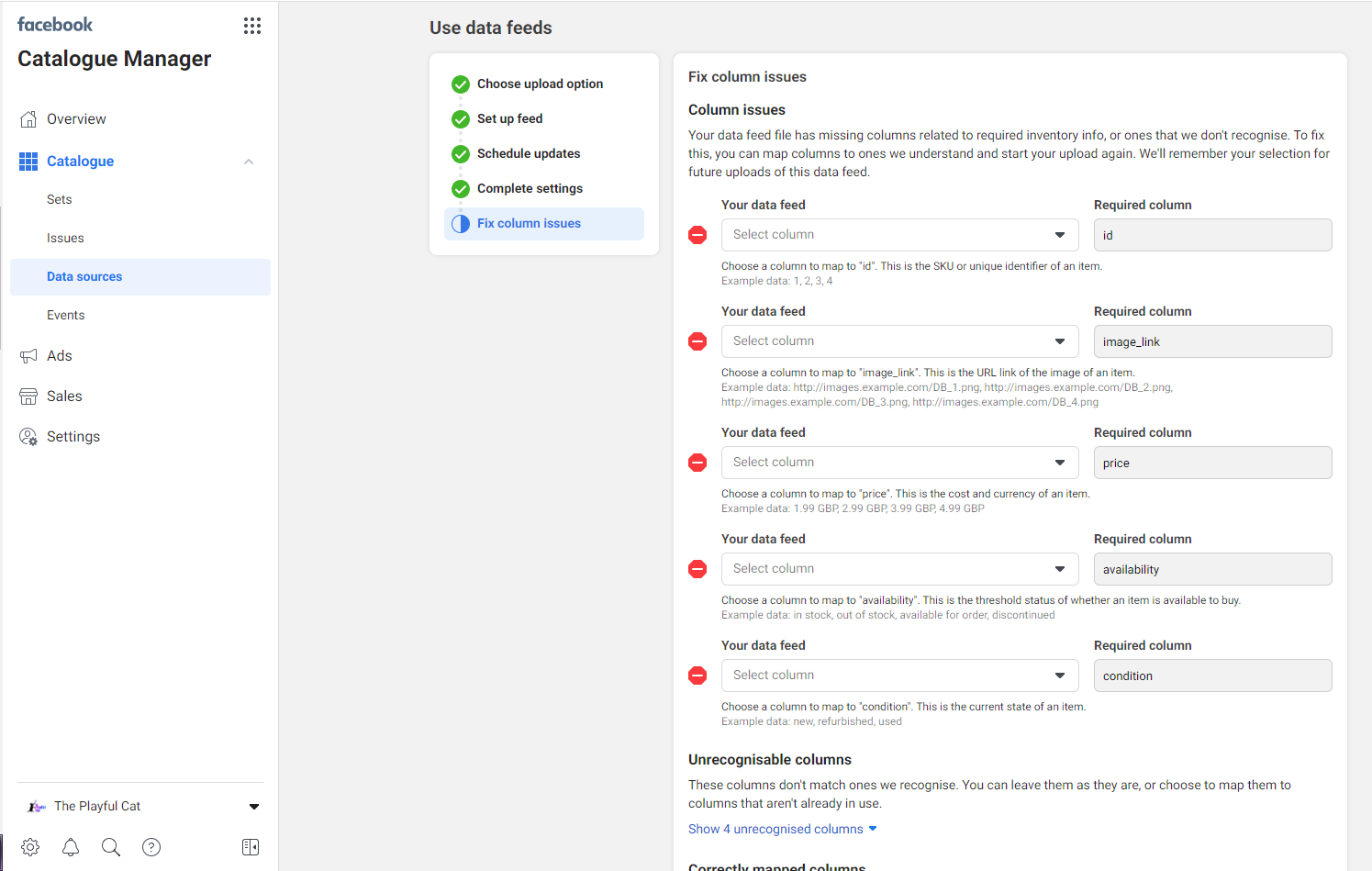Click the Ads megaphone icon

[29, 356]
